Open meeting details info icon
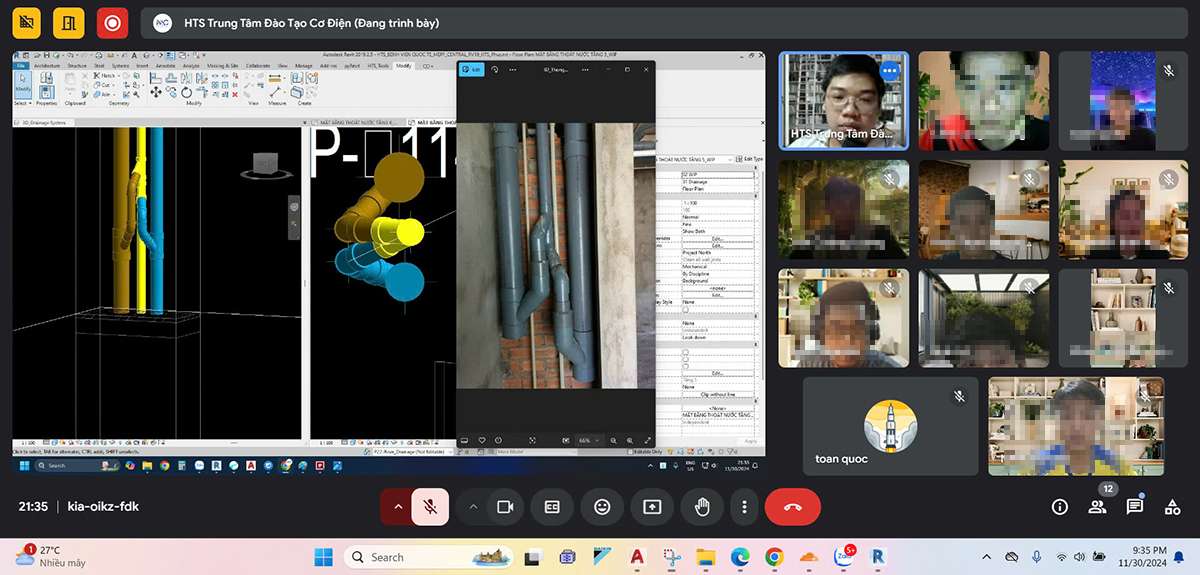This screenshot has width=1200, height=575. pyautogui.click(x=1060, y=507)
